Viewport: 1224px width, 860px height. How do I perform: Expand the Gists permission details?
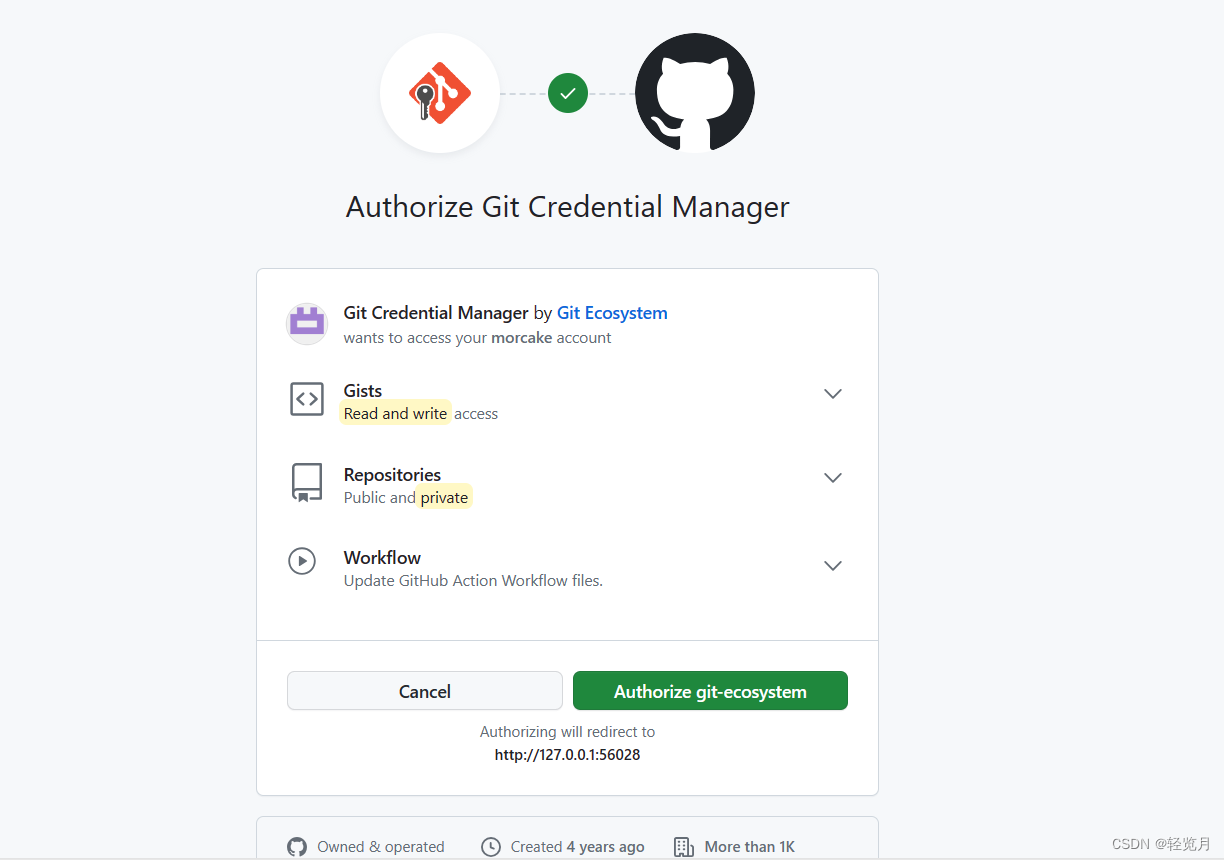832,393
